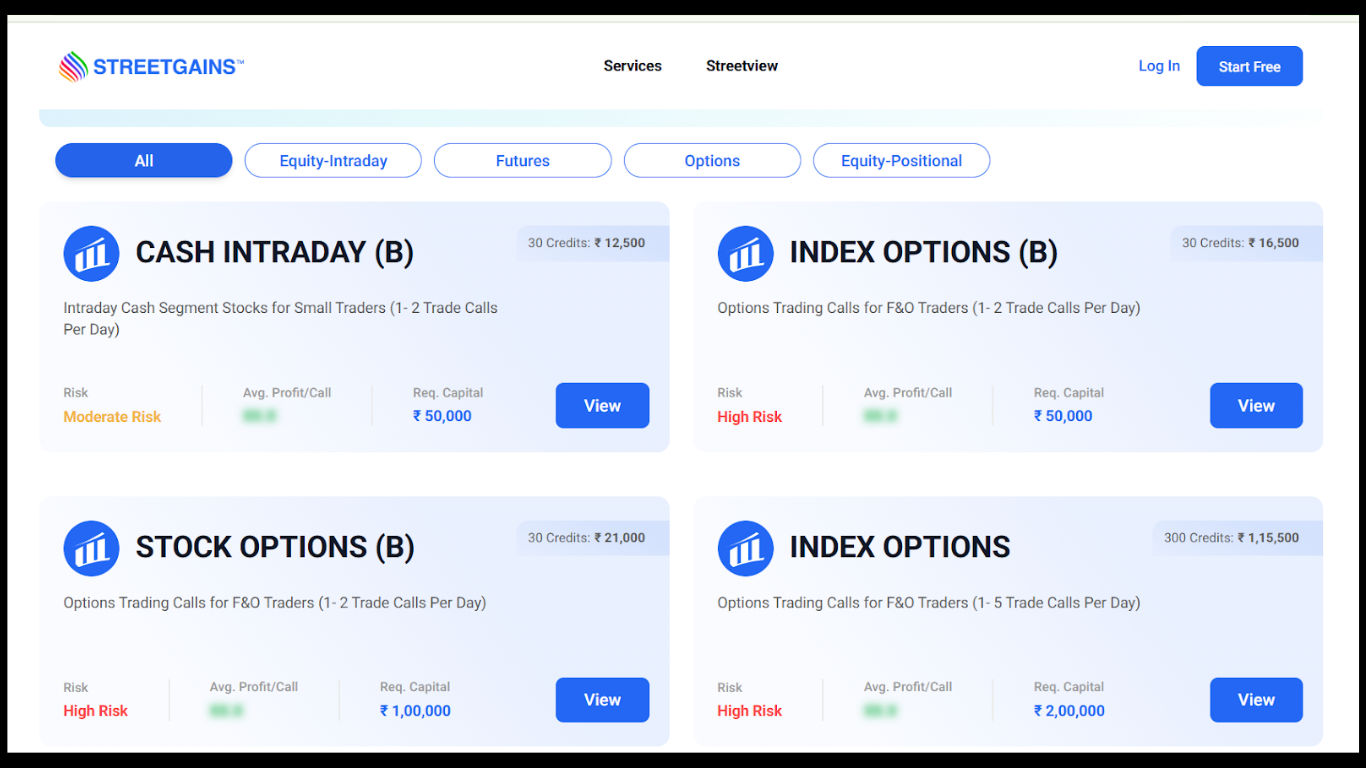Select the Equity-Positional filter

pyautogui.click(x=901, y=161)
